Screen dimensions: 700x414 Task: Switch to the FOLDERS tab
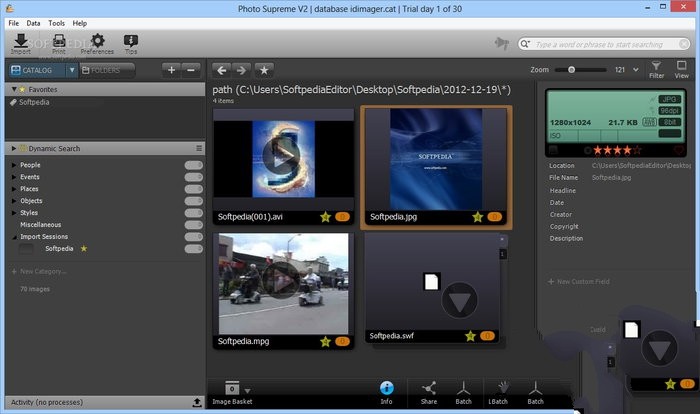tap(107, 70)
